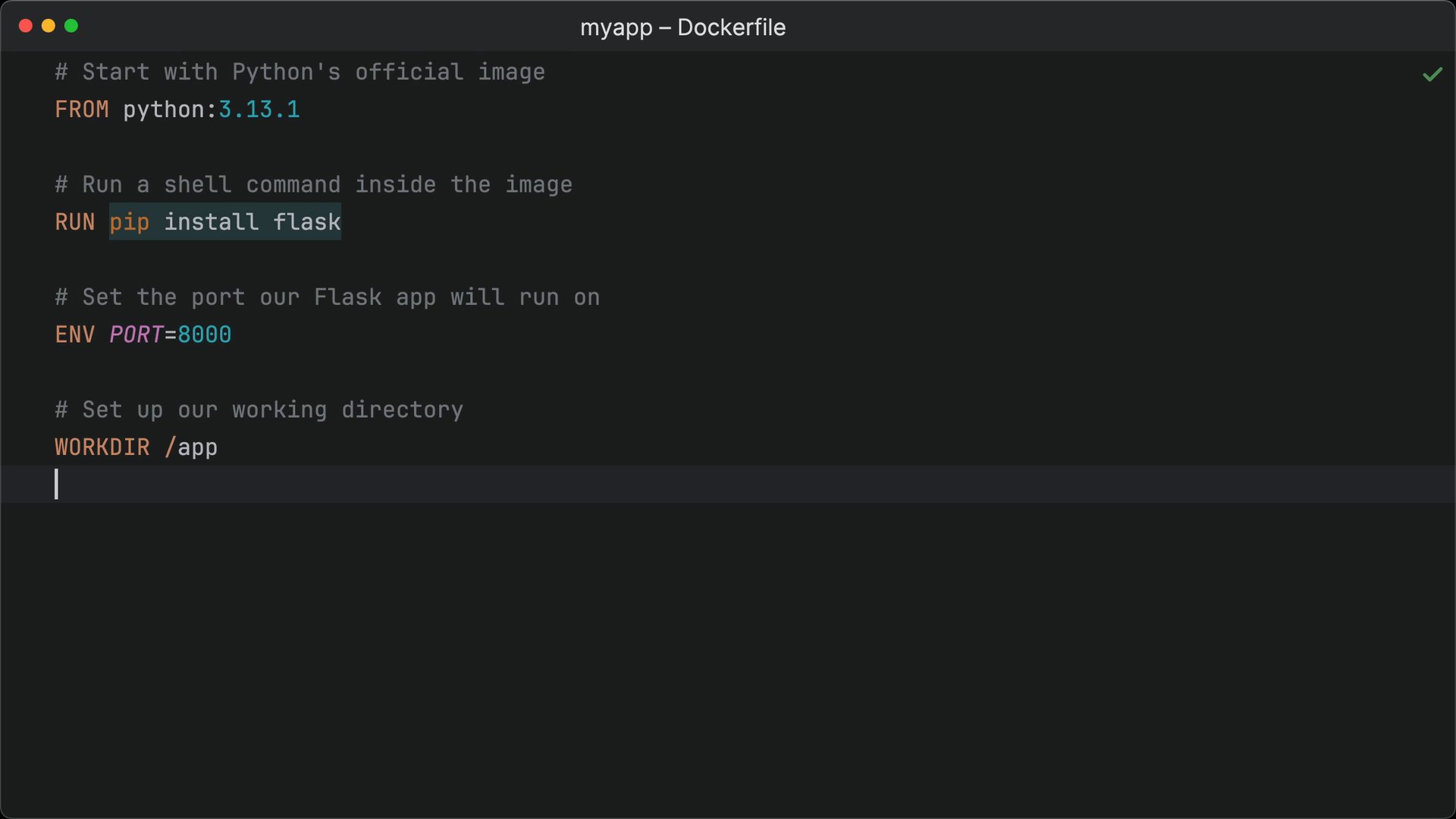Click the word 'flask' in RUN line

pos(307,222)
